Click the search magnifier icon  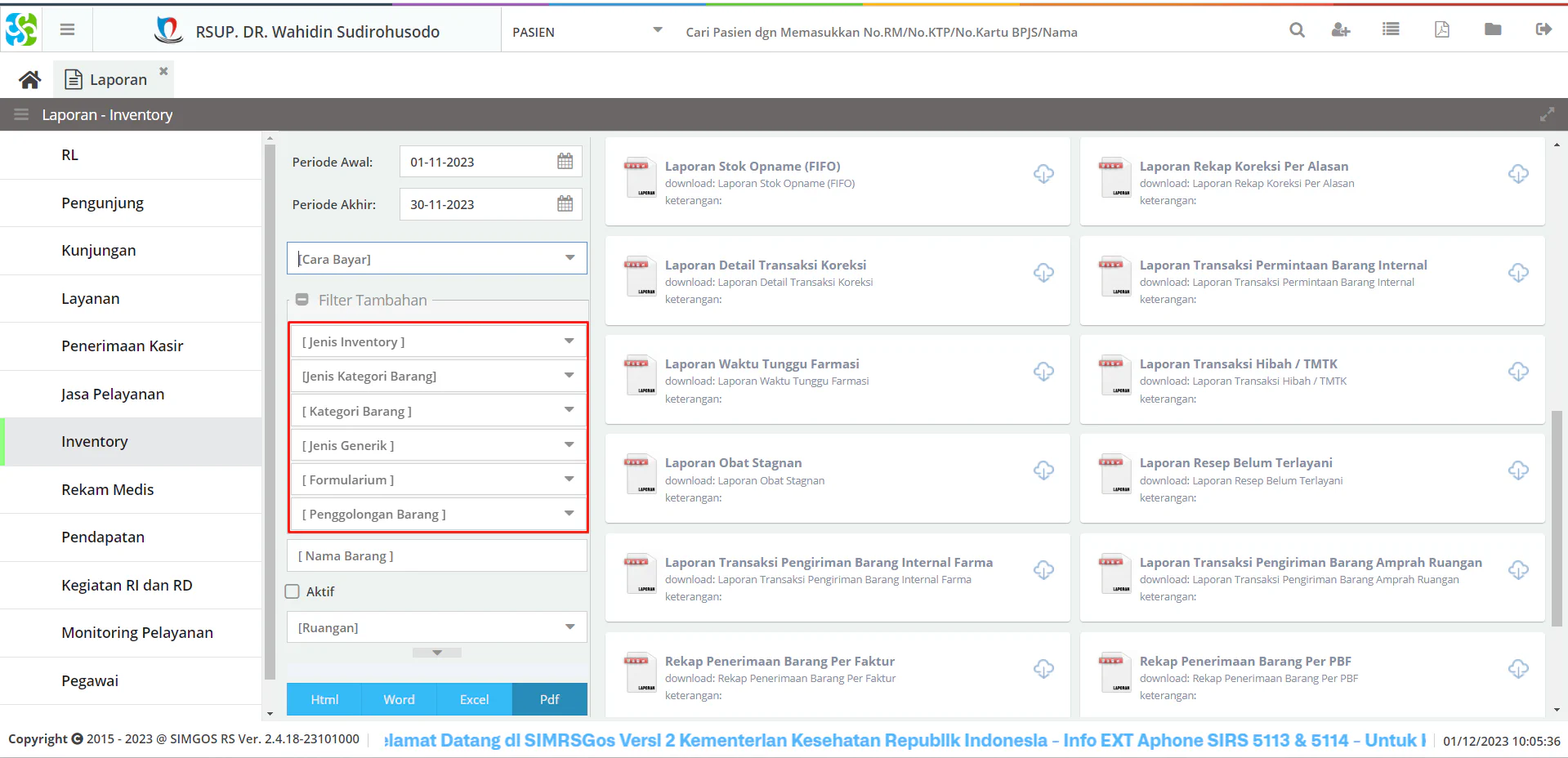(x=1297, y=30)
